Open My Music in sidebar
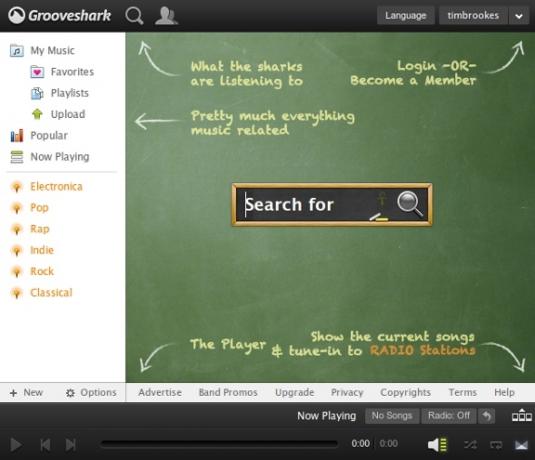The image size is (535, 460). coord(52,51)
